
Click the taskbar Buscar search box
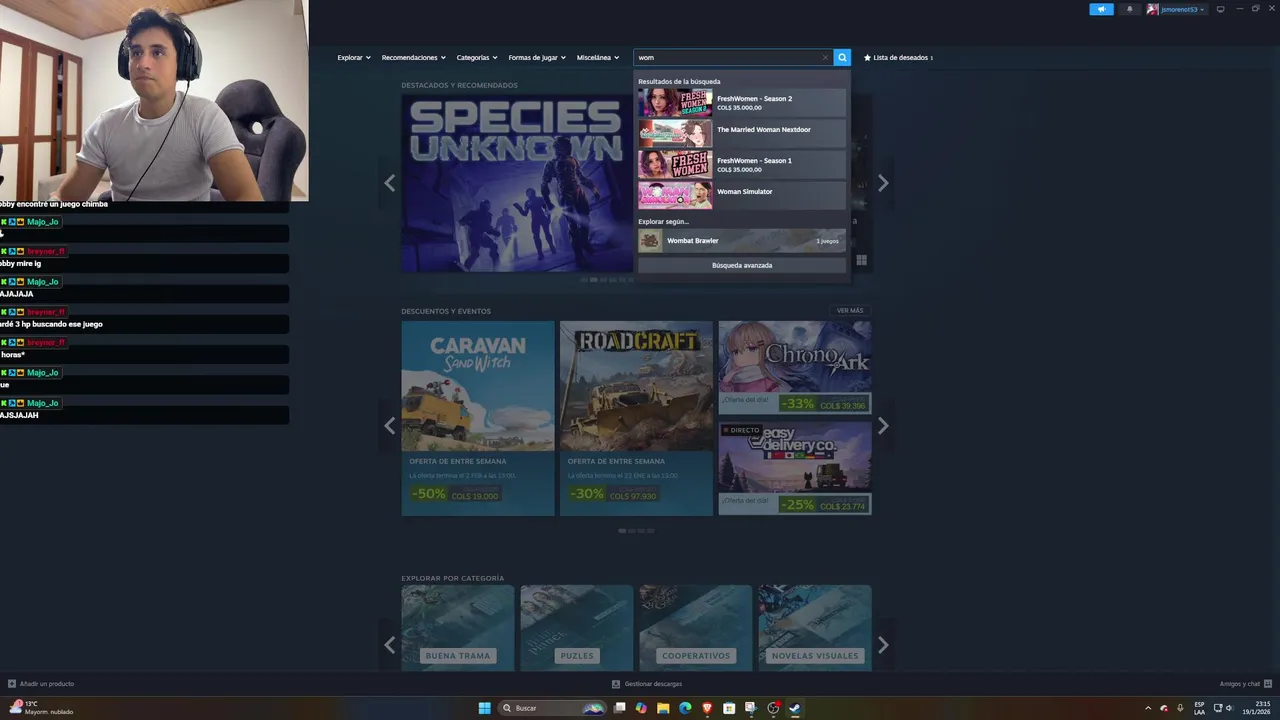[x=553, y=708]
